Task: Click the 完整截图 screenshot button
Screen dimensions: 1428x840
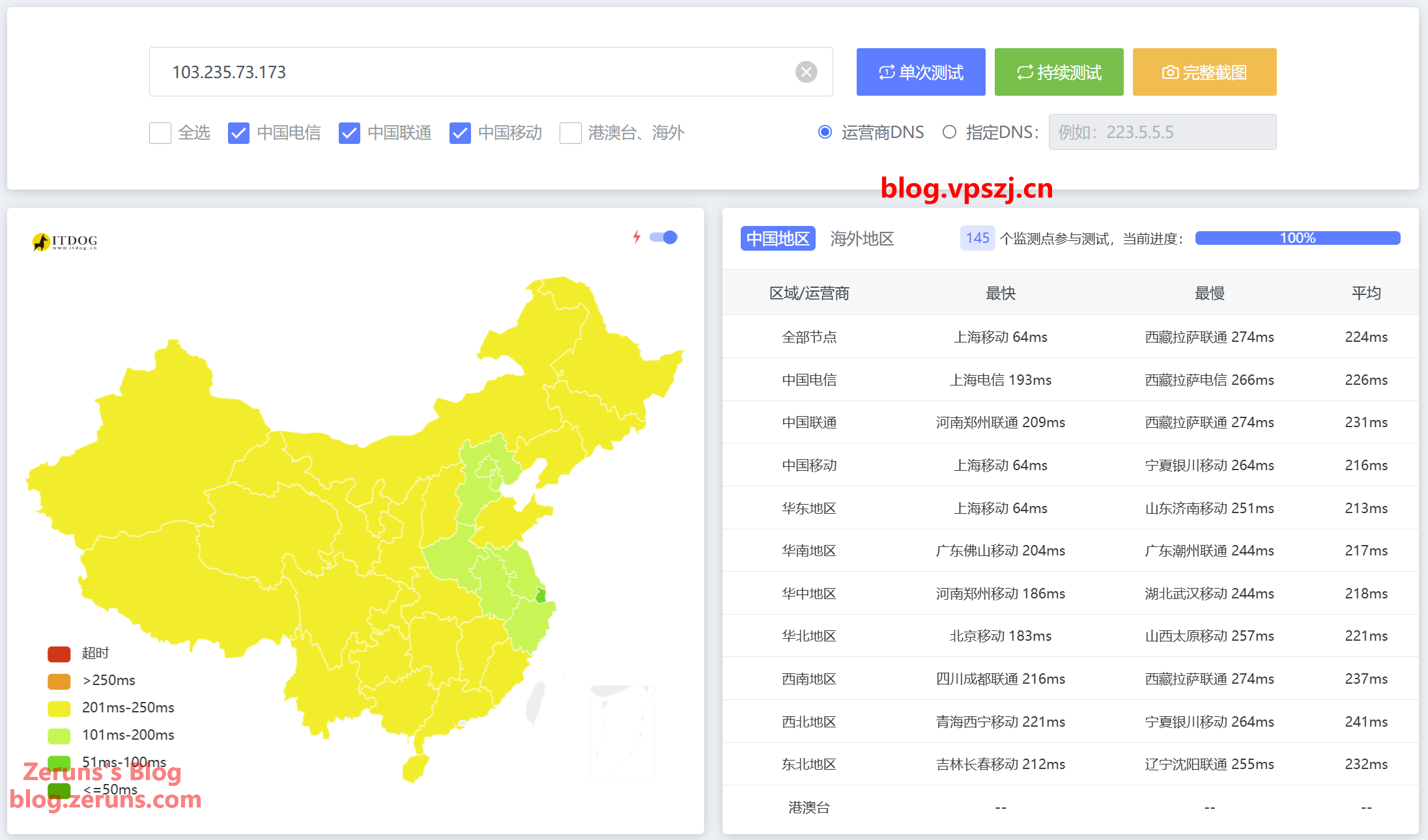Action: 1204,72
